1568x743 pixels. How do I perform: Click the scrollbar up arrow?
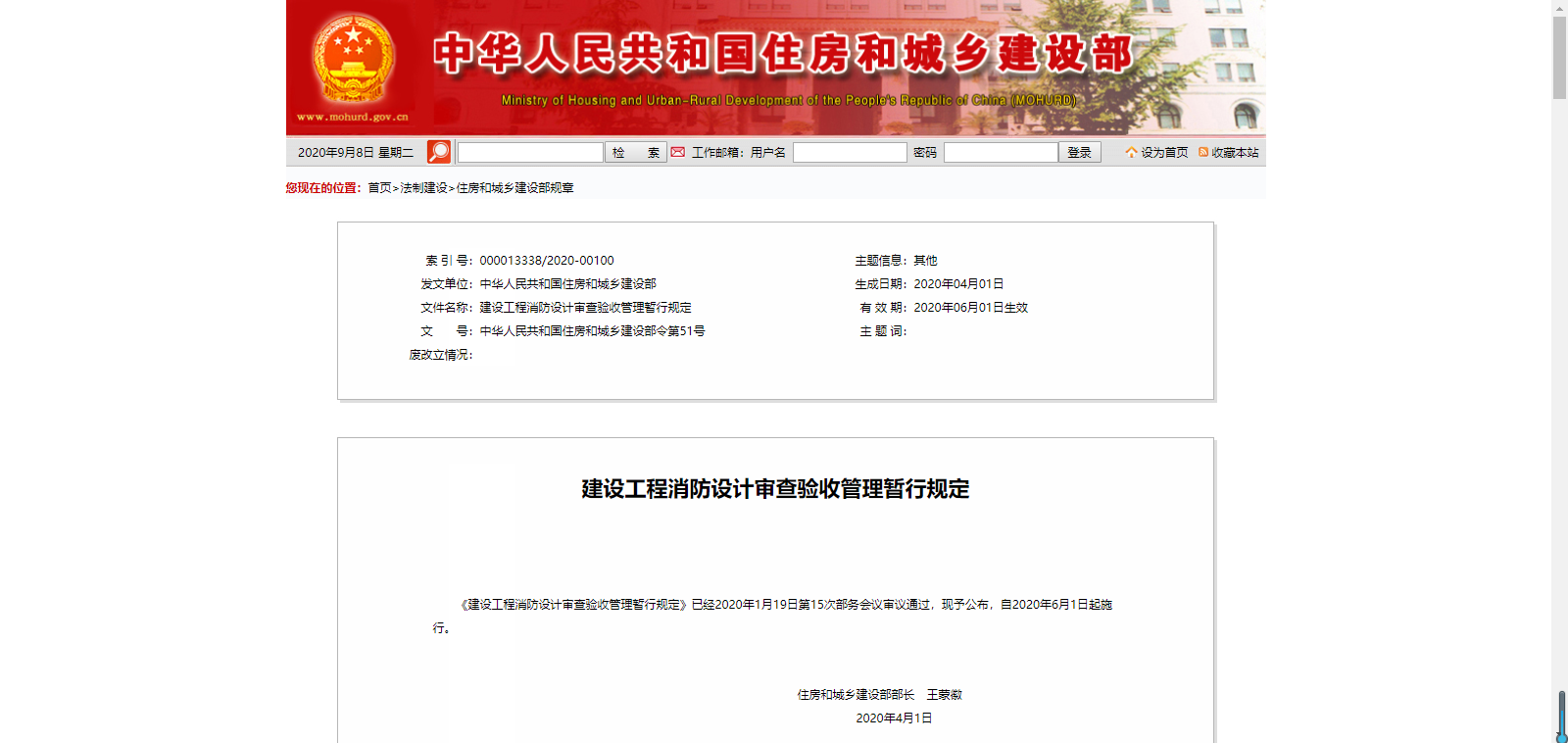1559,8
